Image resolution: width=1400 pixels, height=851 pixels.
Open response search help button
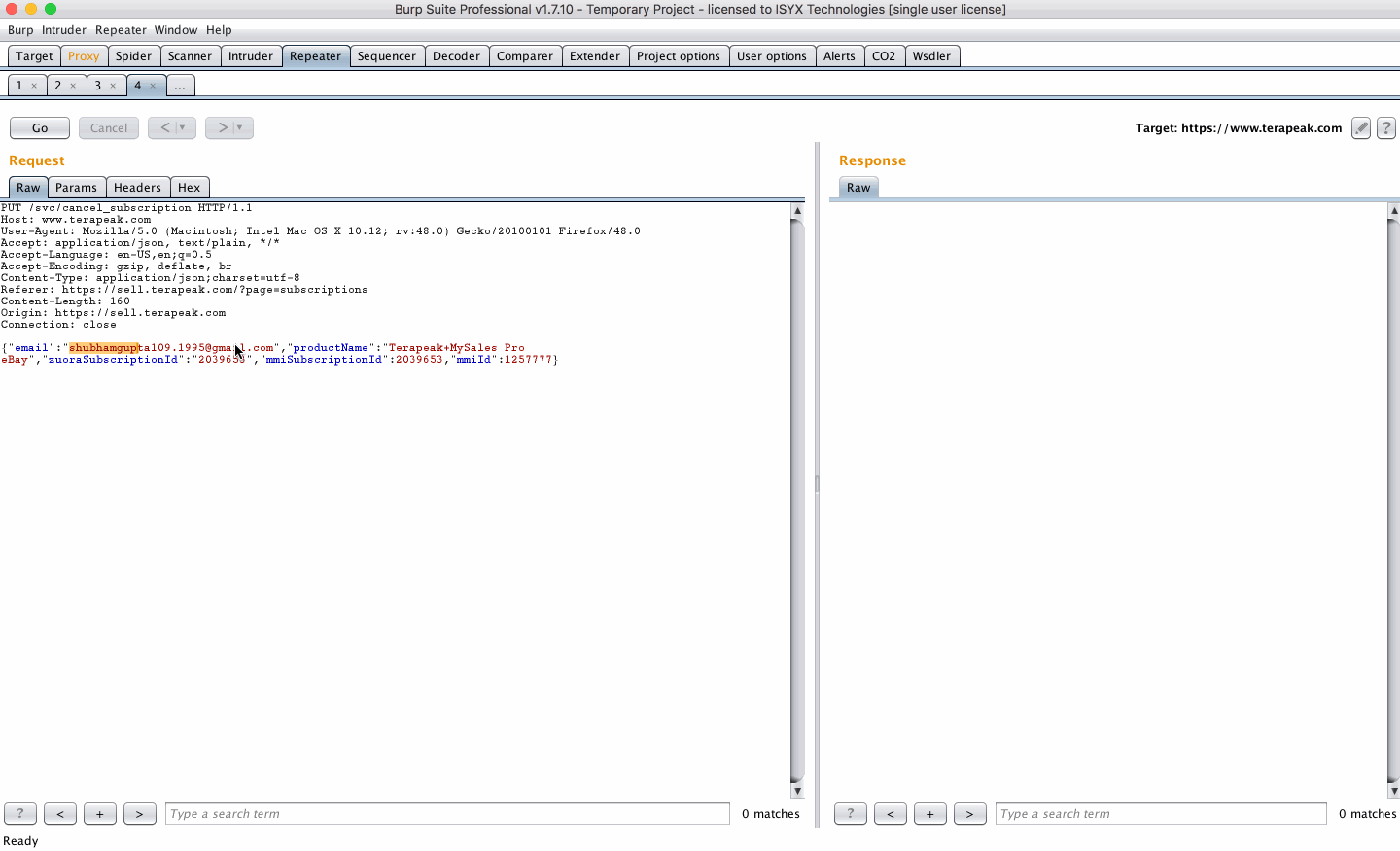click(x=851, y=813)
